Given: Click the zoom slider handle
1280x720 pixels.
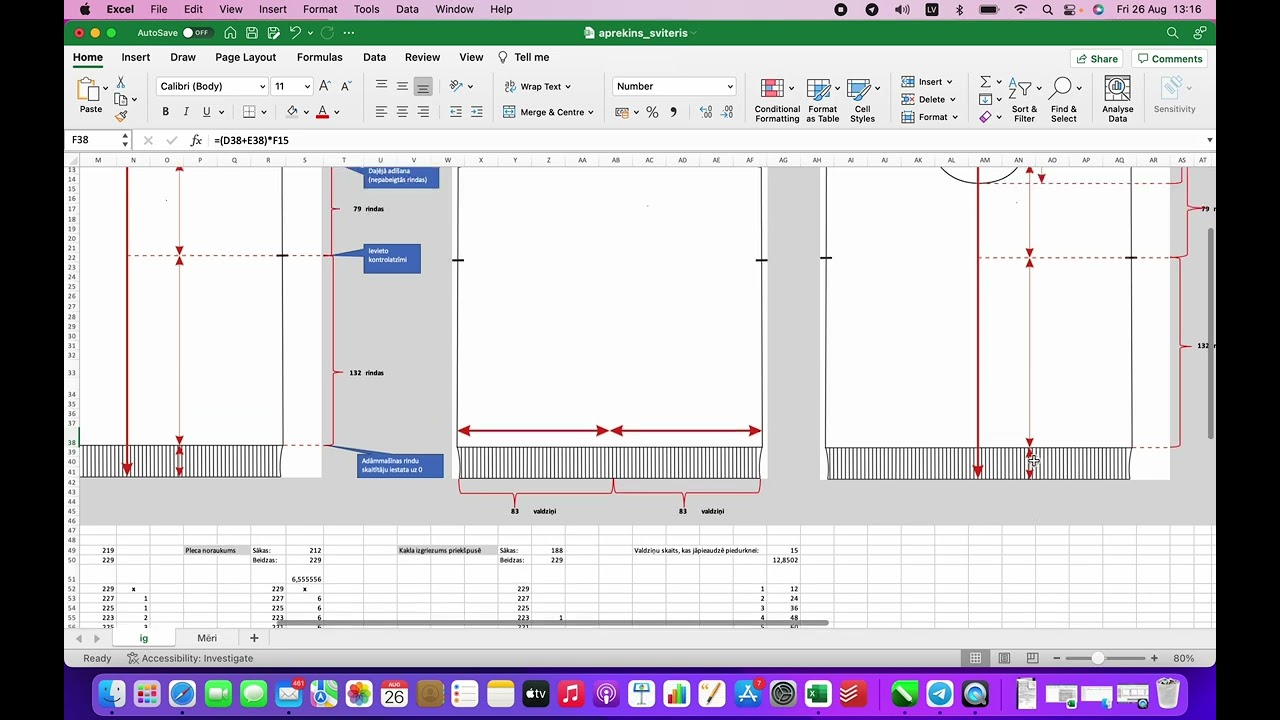Looking at the screenshot, I should (1098, 658).
